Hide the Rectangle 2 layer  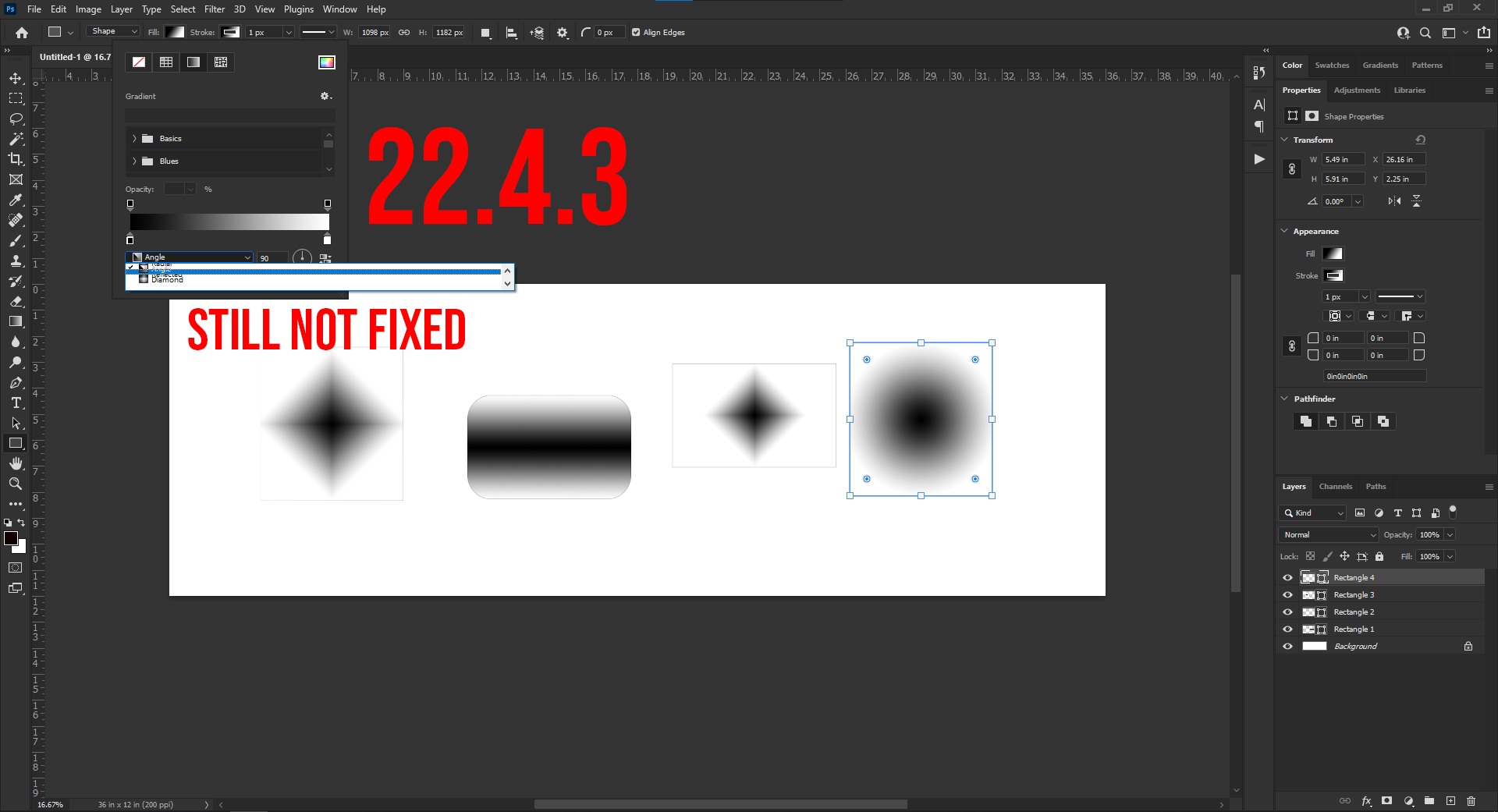pos(1287,612)
